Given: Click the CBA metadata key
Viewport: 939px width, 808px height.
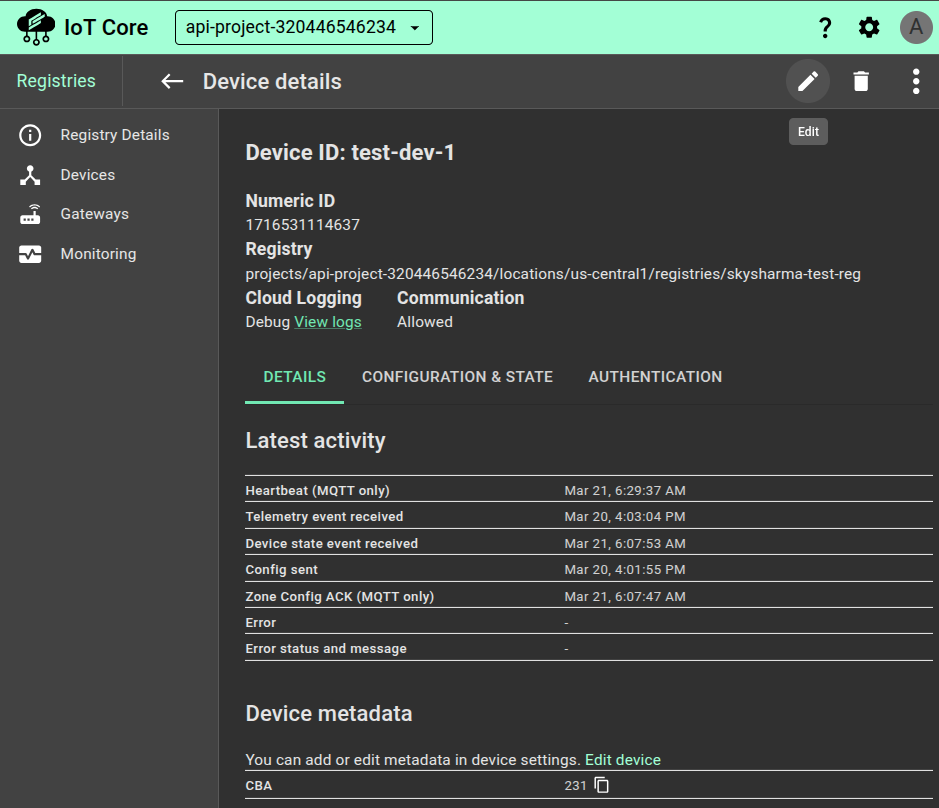Looking at the screenshot, I should click(259, 785).
